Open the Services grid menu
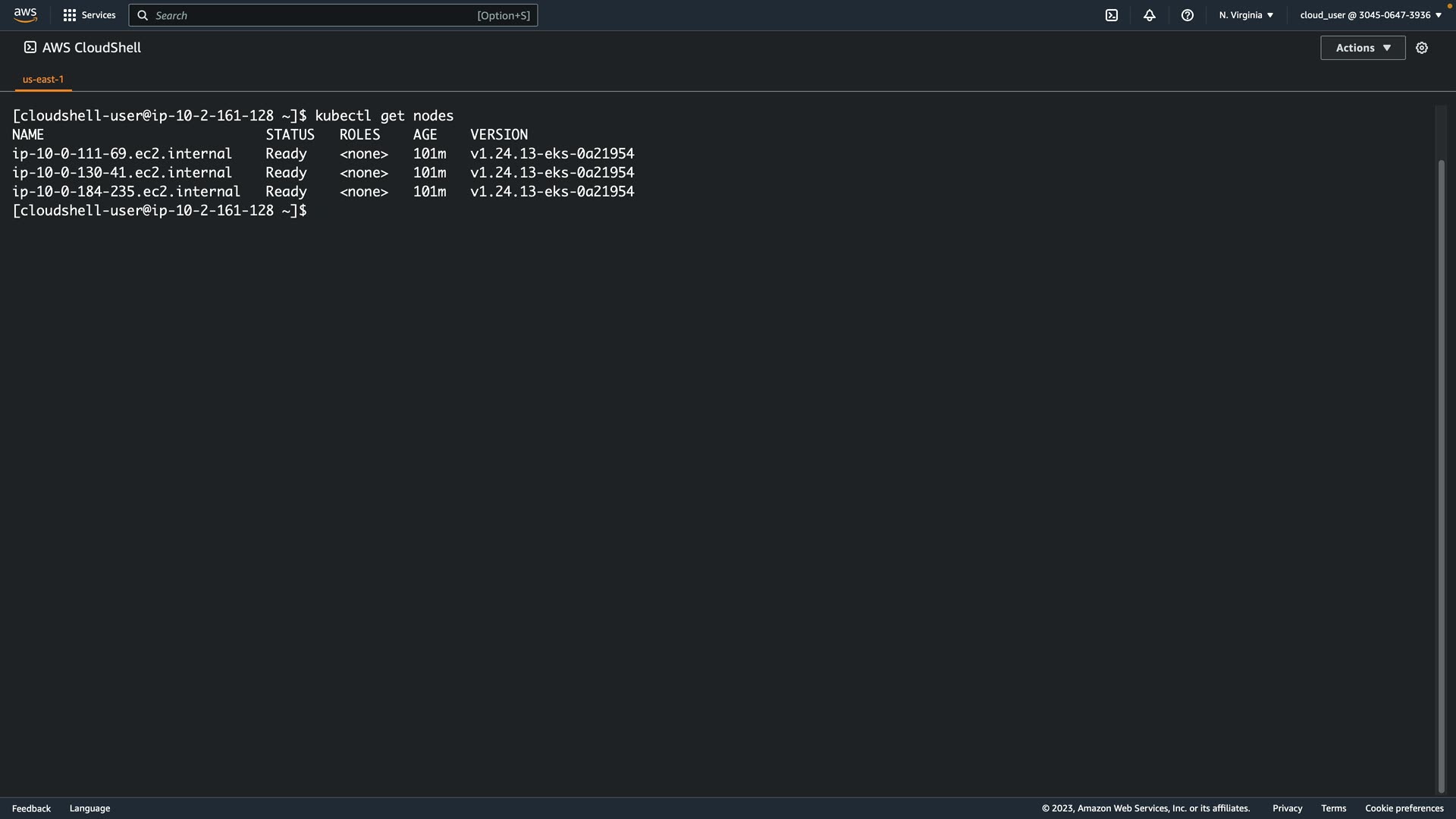1456x819 pixels. coord(70,15)
